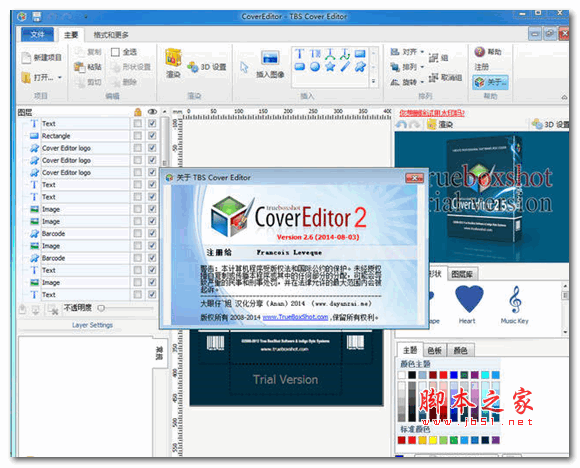Select the Heart shape thumbnail

(x=468, y=299)
